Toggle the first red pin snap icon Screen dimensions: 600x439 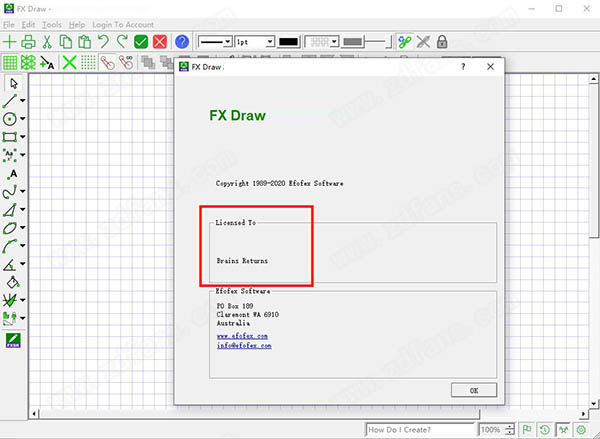(x=108, y=62)
